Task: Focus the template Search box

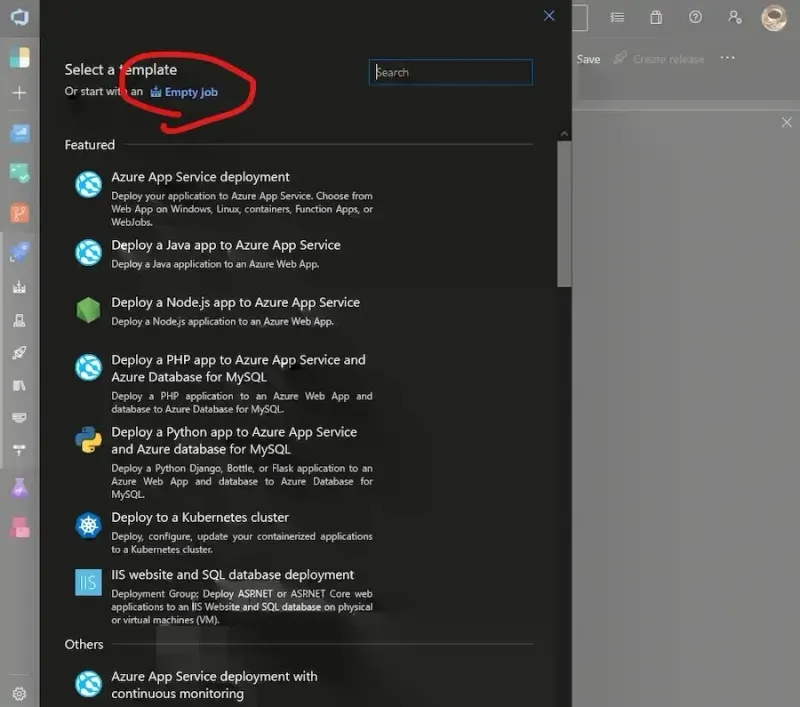Action: (451, 72)
